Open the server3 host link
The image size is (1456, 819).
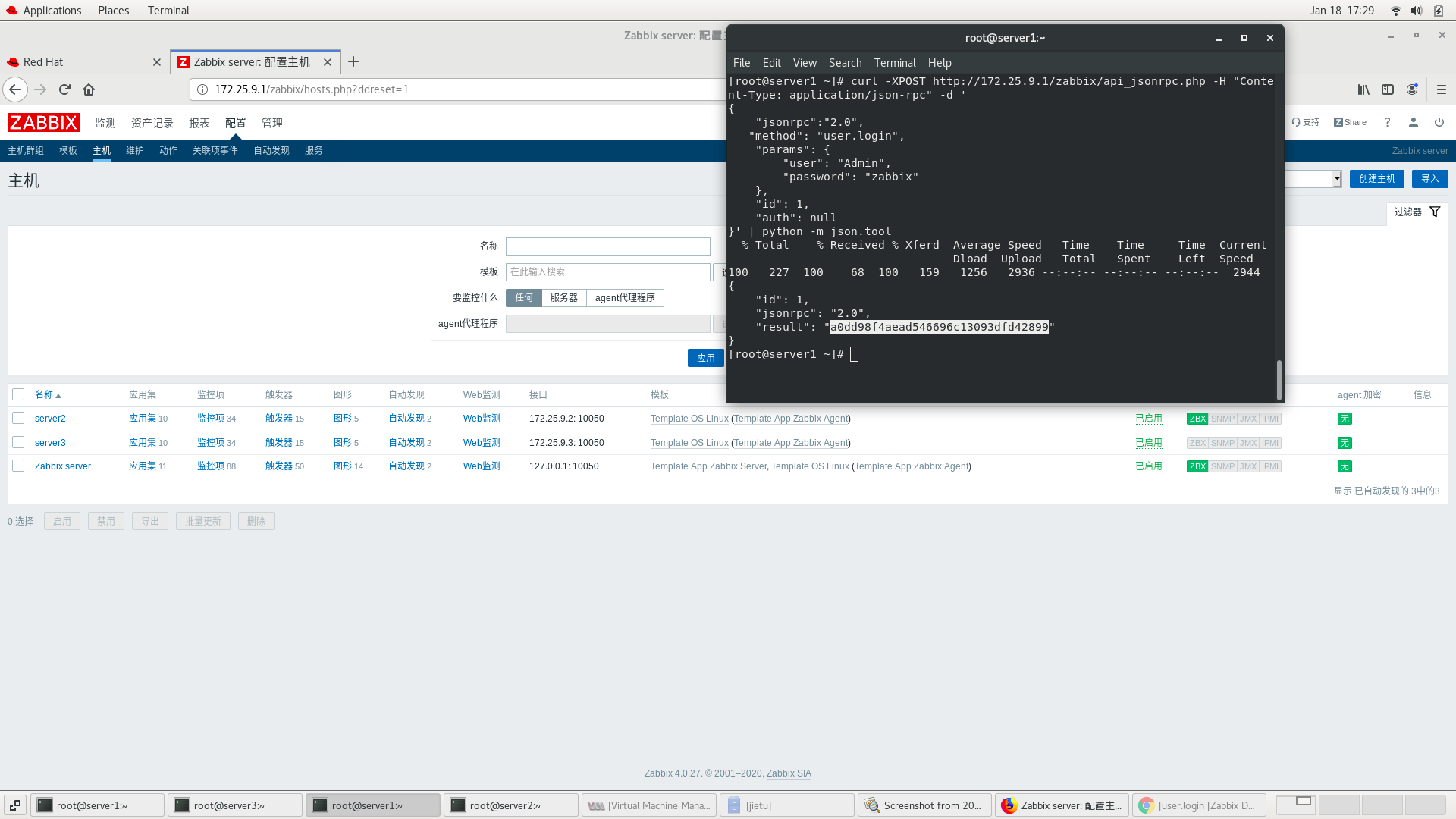50,442
